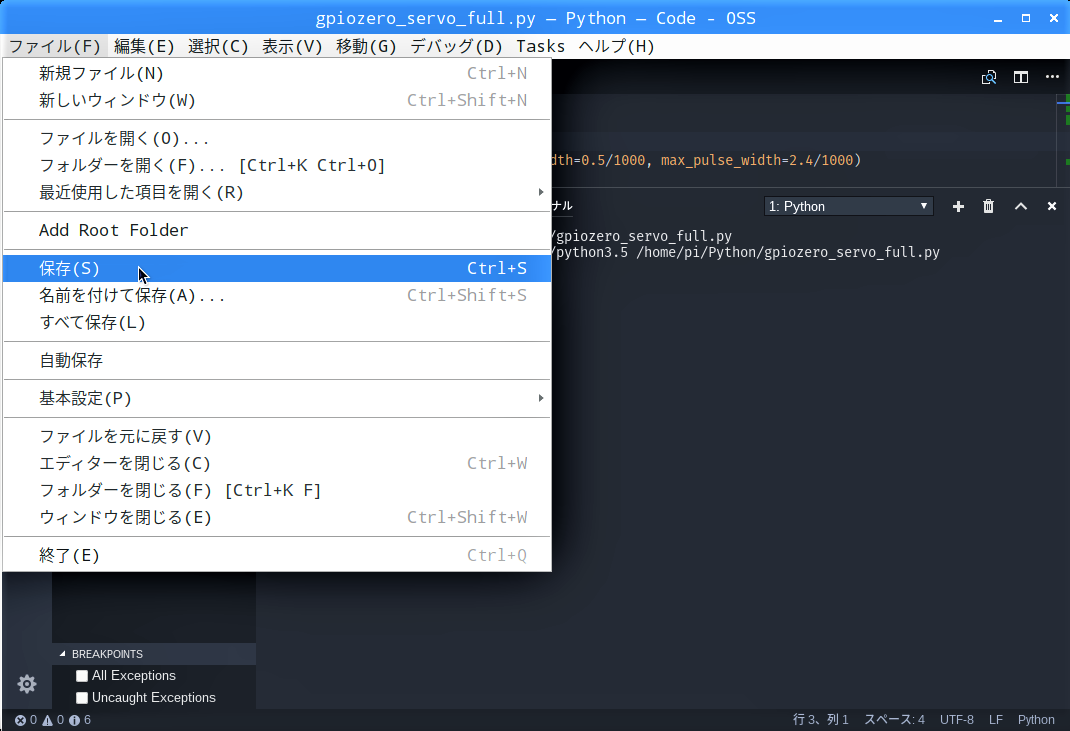
Task: Select すべて保存(L) menu entry
Action: tap(276, 322)
